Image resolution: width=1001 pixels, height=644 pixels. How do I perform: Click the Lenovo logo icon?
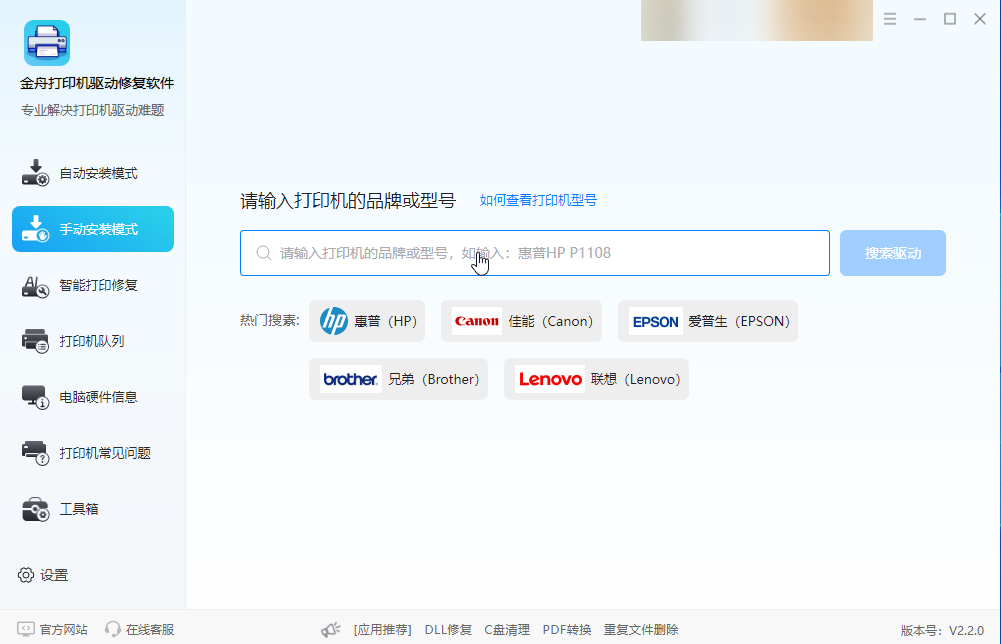point(550,379)
